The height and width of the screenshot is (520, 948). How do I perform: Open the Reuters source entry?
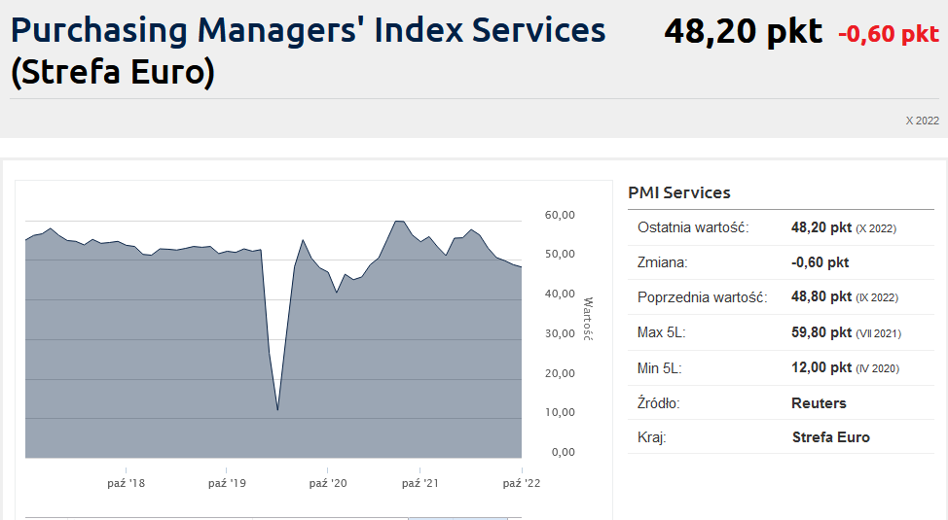pyautogui.click(x=819, y=403)
